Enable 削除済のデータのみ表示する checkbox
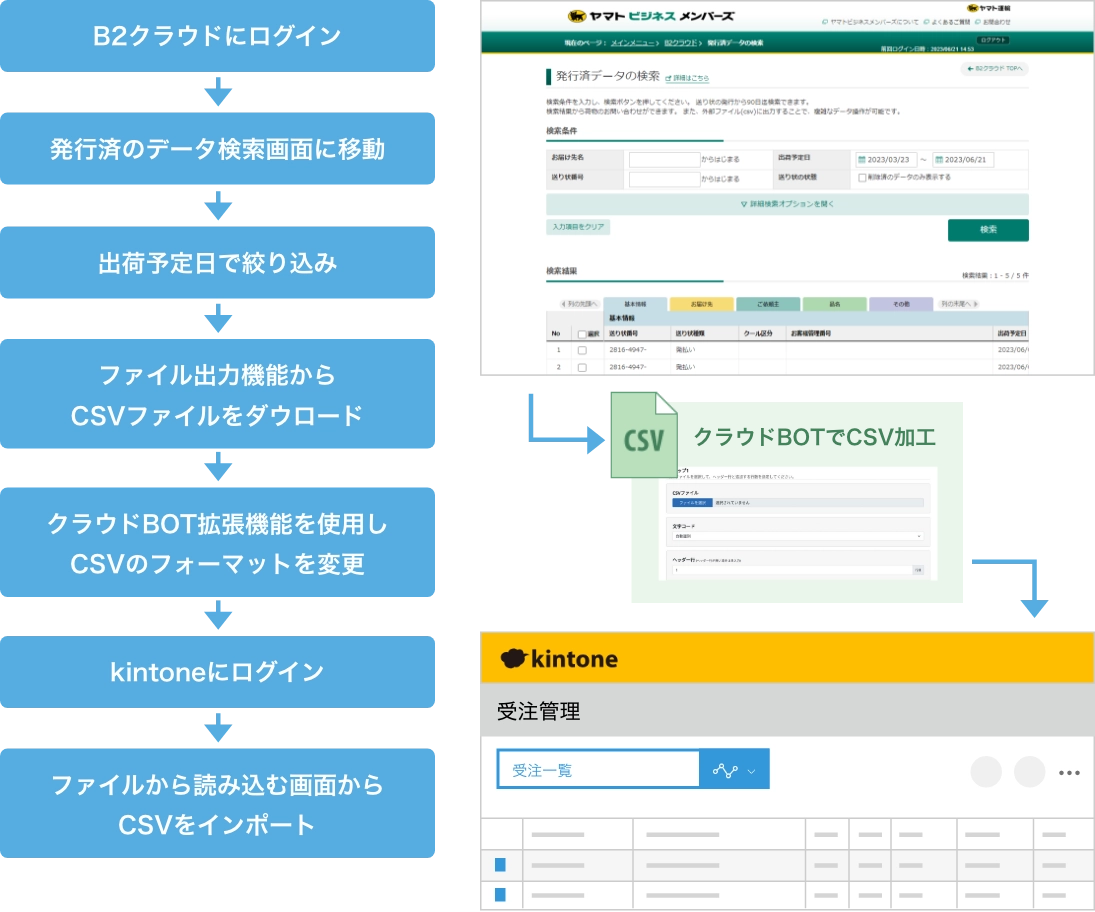This screenshot has height=912, width=1095. (x=860, y=178)
